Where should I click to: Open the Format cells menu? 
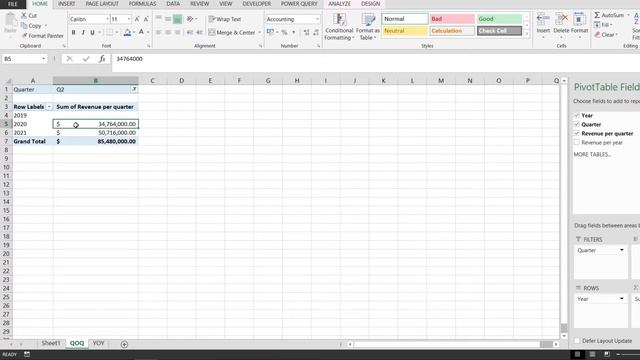[579, 25]
